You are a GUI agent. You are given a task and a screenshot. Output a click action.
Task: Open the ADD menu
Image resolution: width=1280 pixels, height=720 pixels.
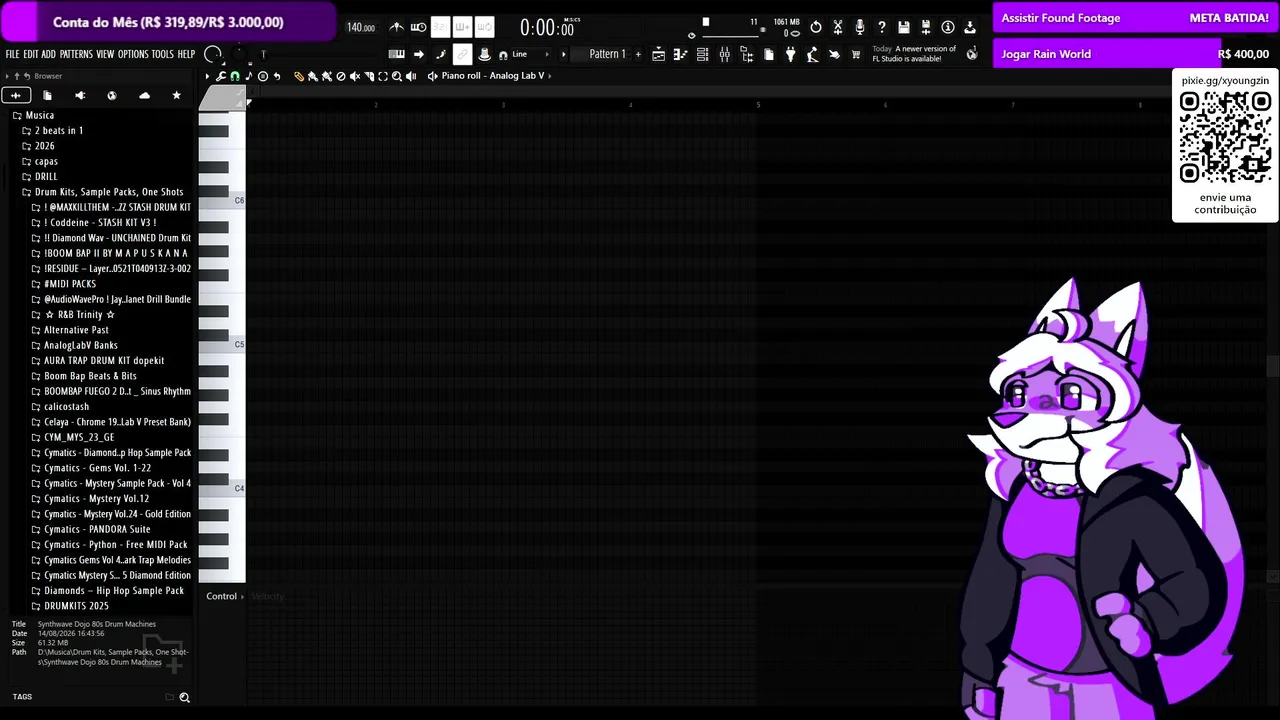[48, 54]
